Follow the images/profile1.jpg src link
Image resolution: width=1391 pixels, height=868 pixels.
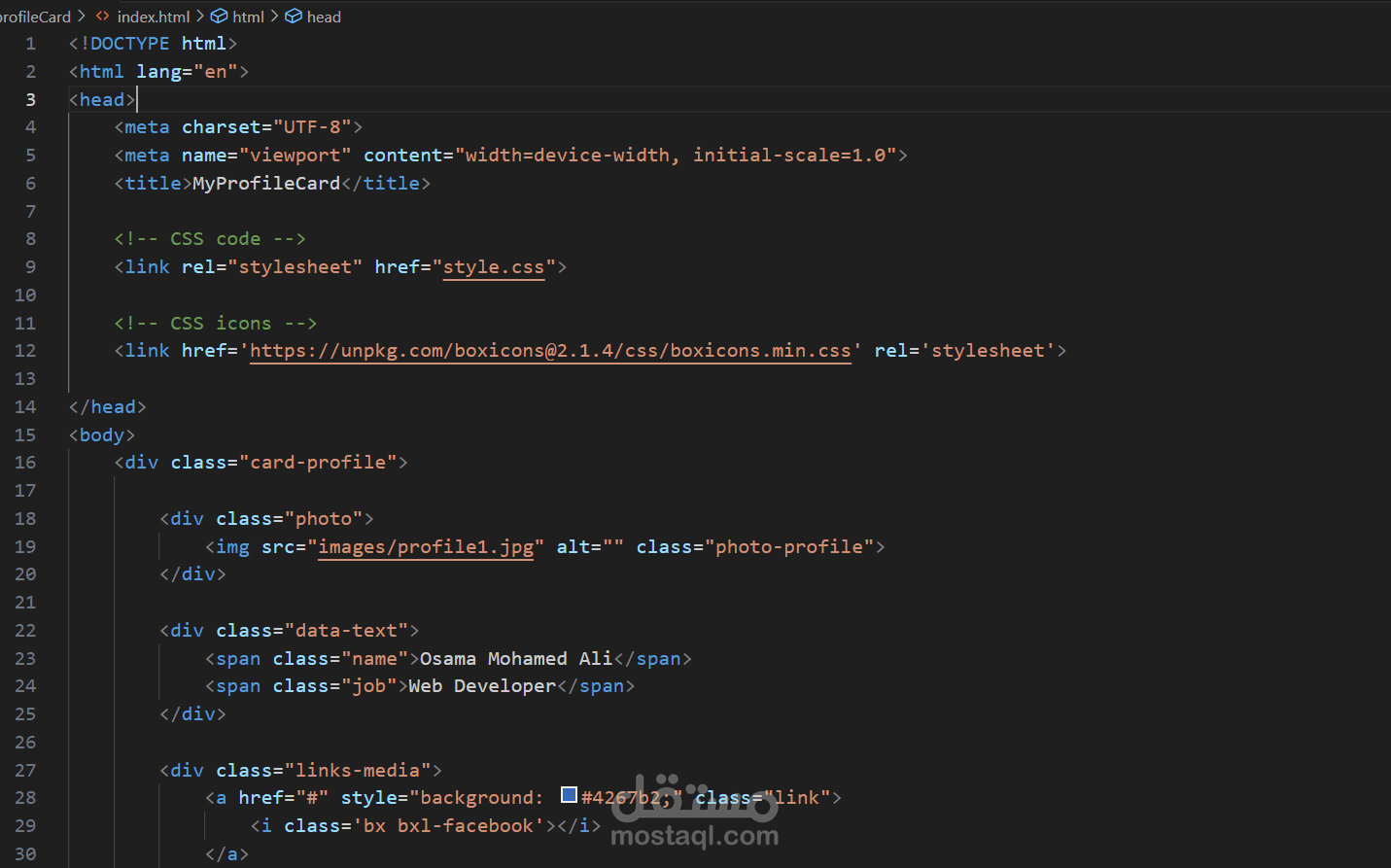click(x=426, y=547)
